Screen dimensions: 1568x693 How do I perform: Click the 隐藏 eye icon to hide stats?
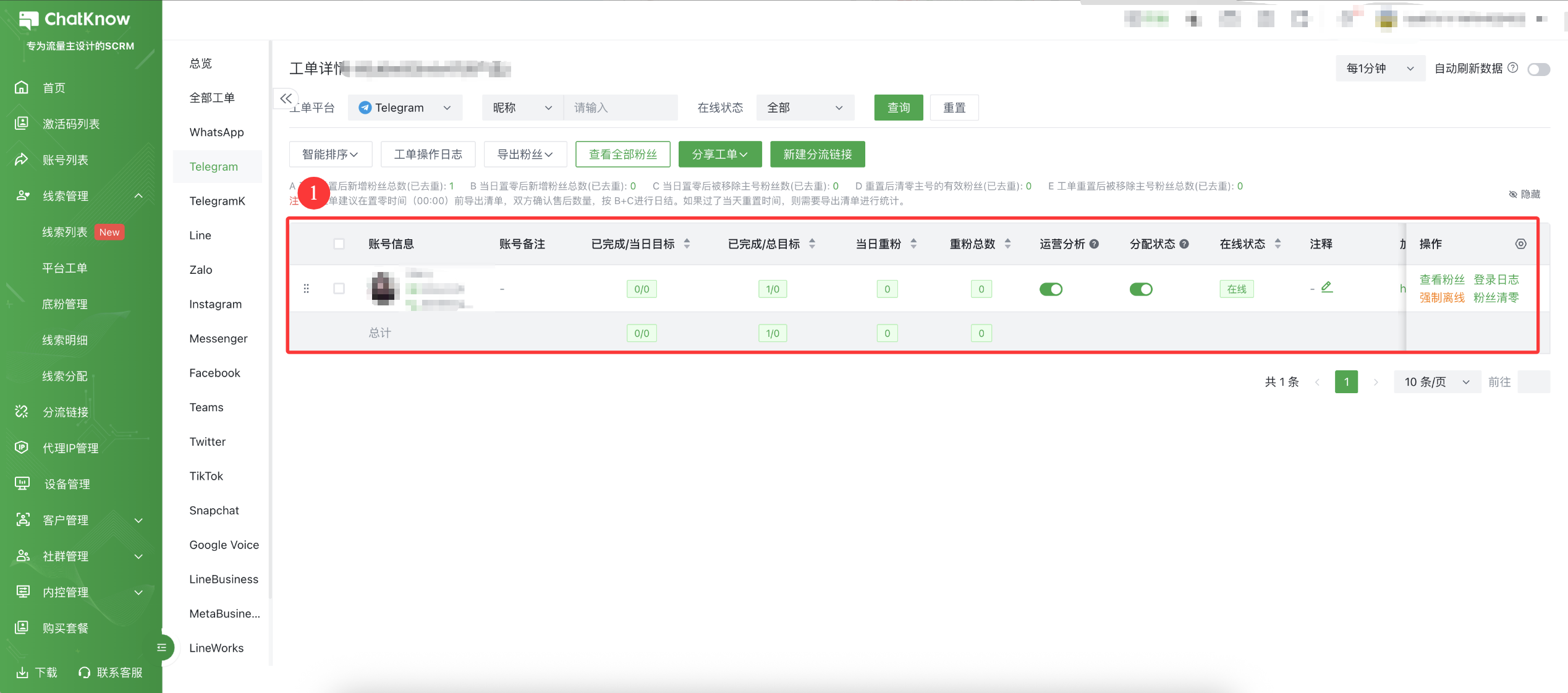point(1513,195)
